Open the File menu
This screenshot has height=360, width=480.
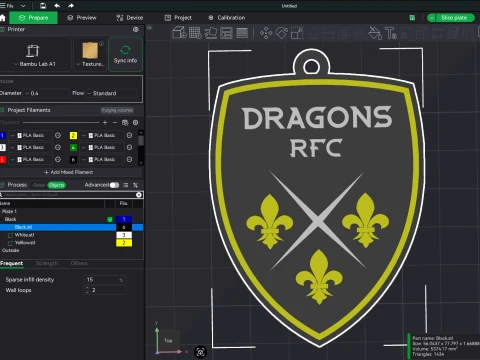(x=7, y=6)
